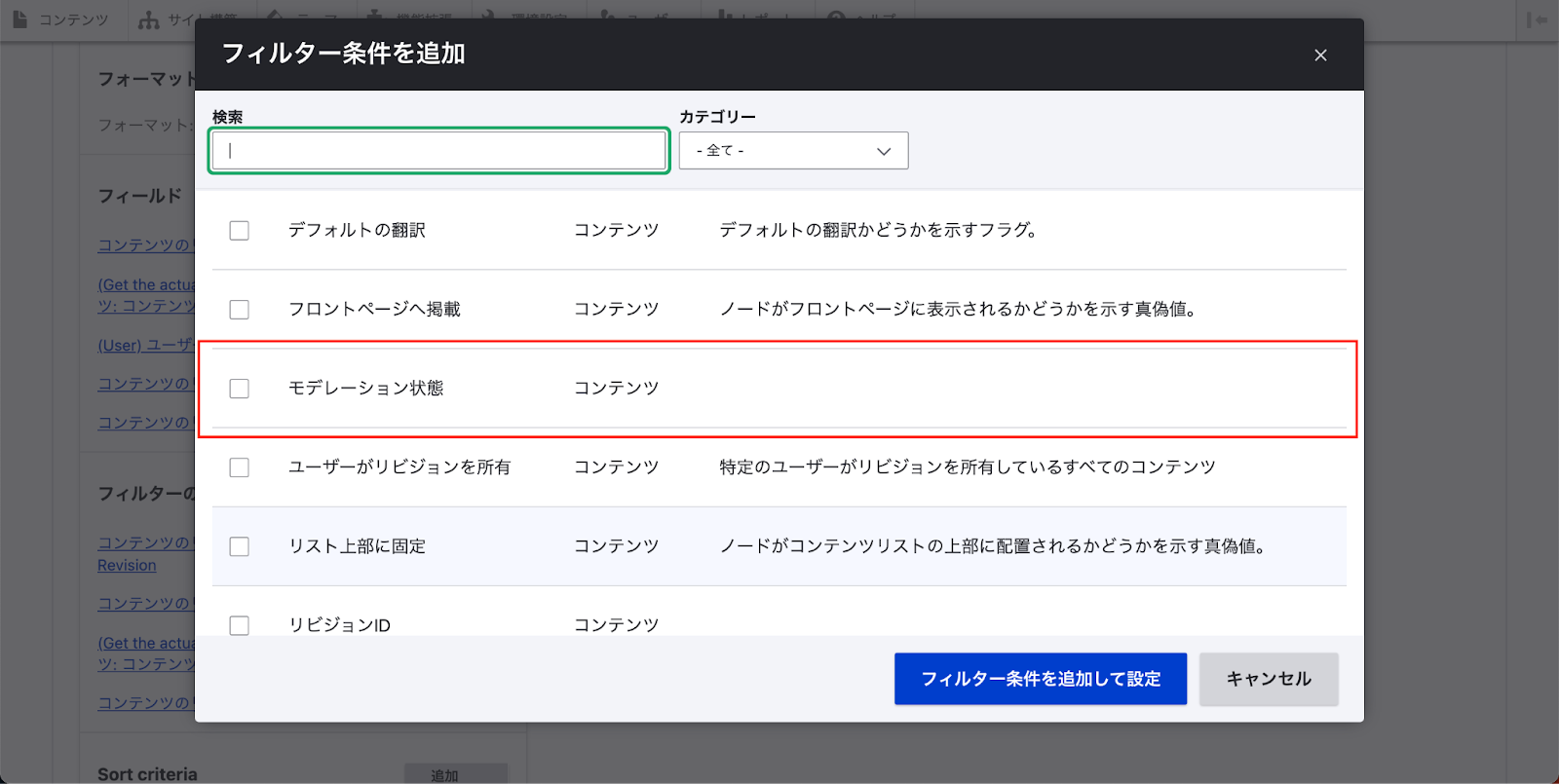Click the フィールド heading in background page

[139, 196]
